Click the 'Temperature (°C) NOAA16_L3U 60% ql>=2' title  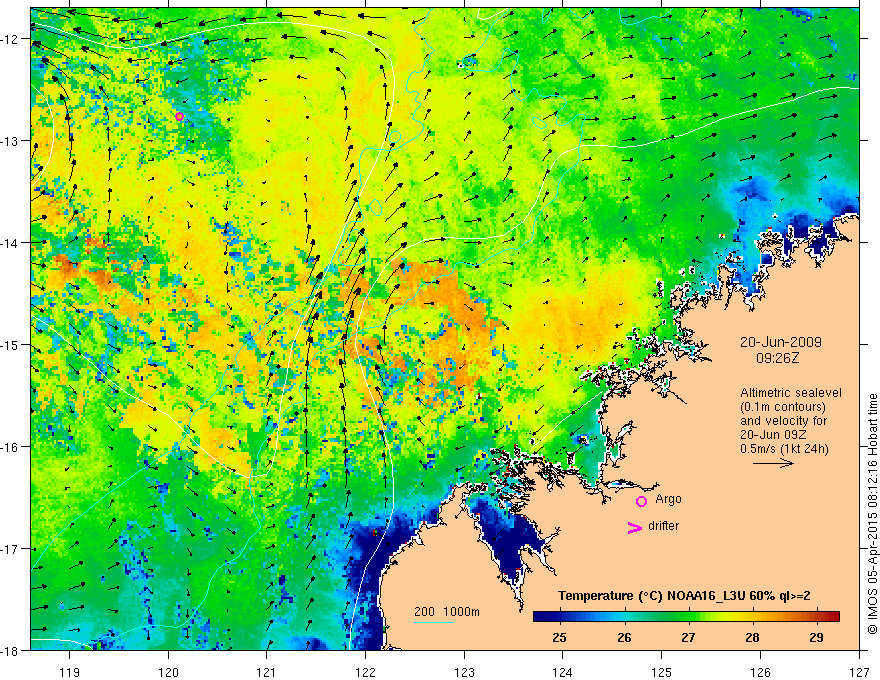[684, 596]
